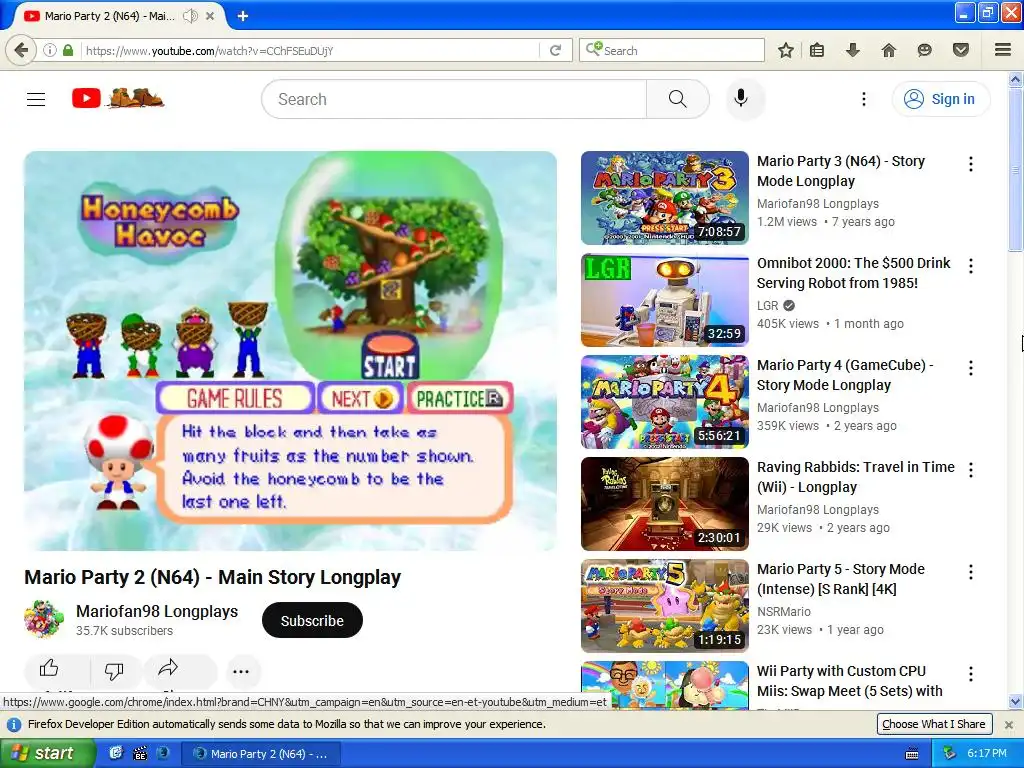Viewport: 1024px width, 768px height.
Task: Select the Mario Party 2 browser tab
Action: 108,16
